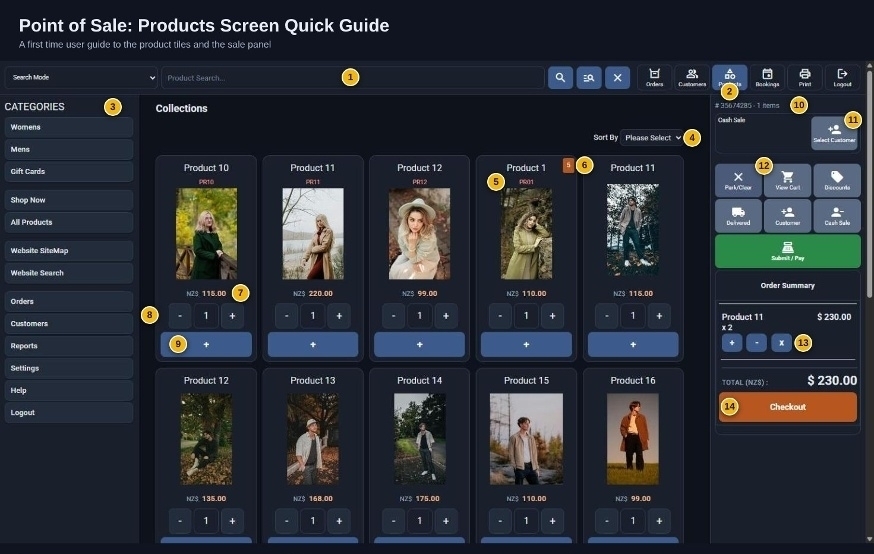Add Product 10 to the sale
The width and height of the screenshot is (874, 554).
(206, 345)
